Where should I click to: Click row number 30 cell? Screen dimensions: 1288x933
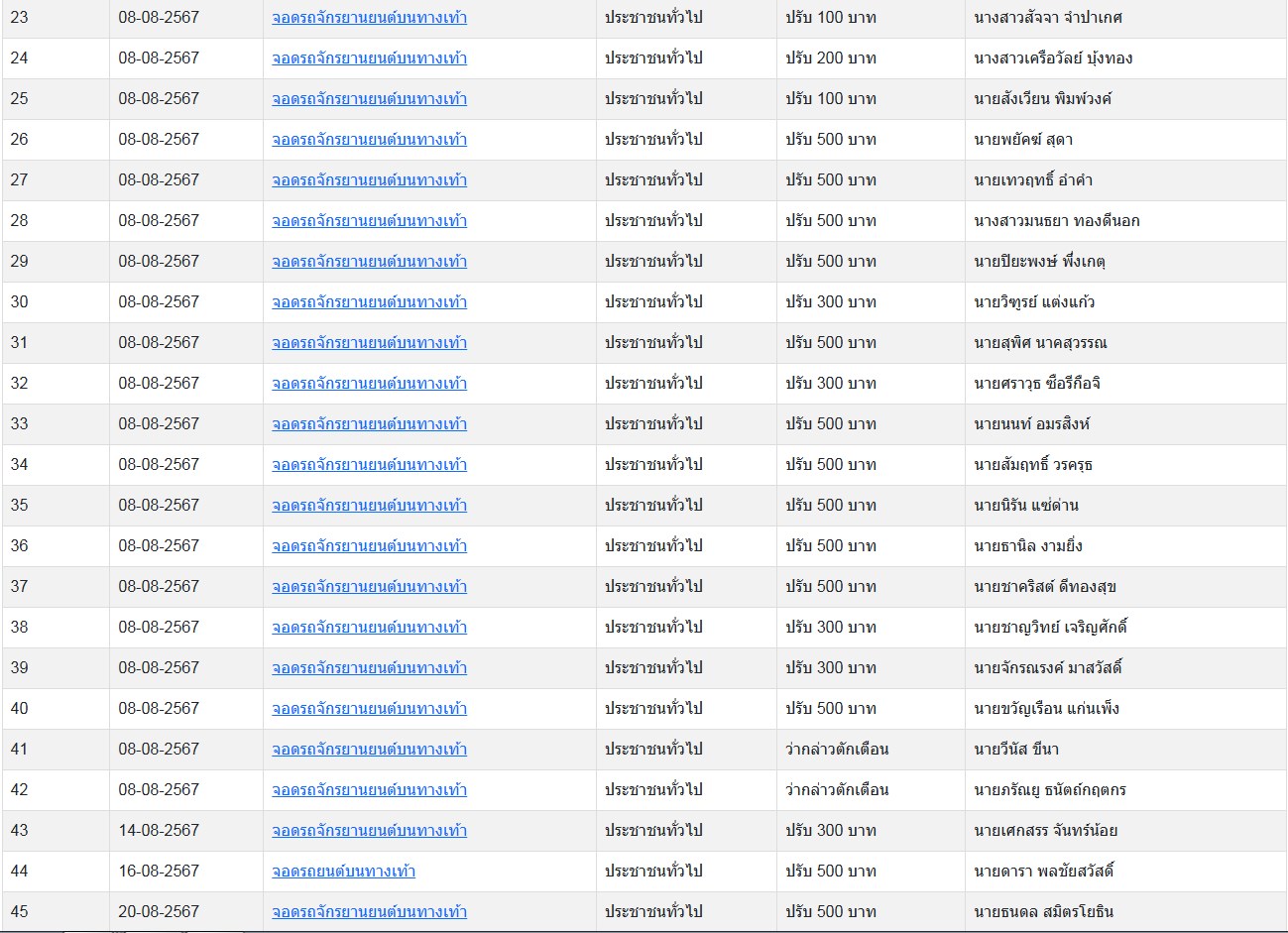(x=20, y=302)
